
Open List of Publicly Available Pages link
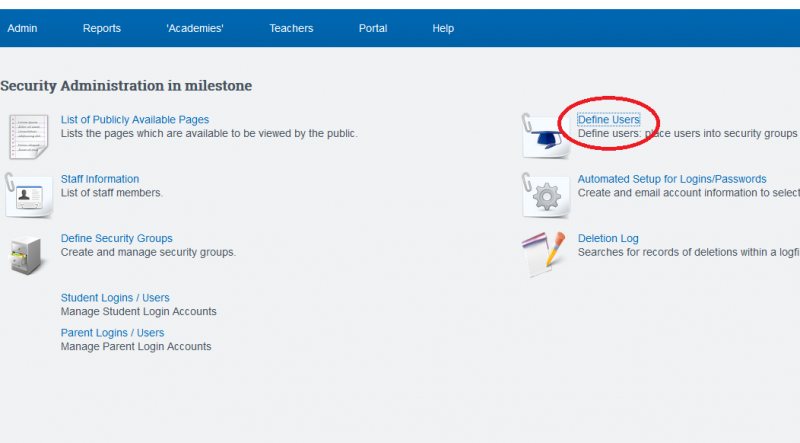coord(135,119)
